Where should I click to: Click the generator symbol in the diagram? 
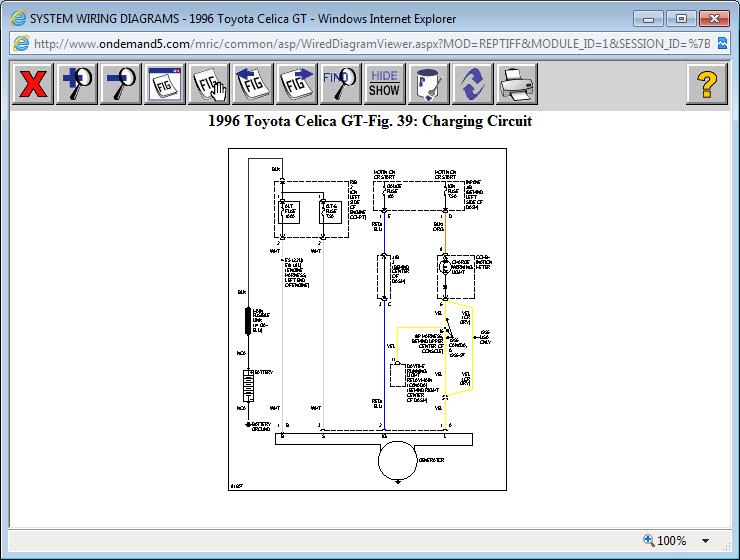397,461
